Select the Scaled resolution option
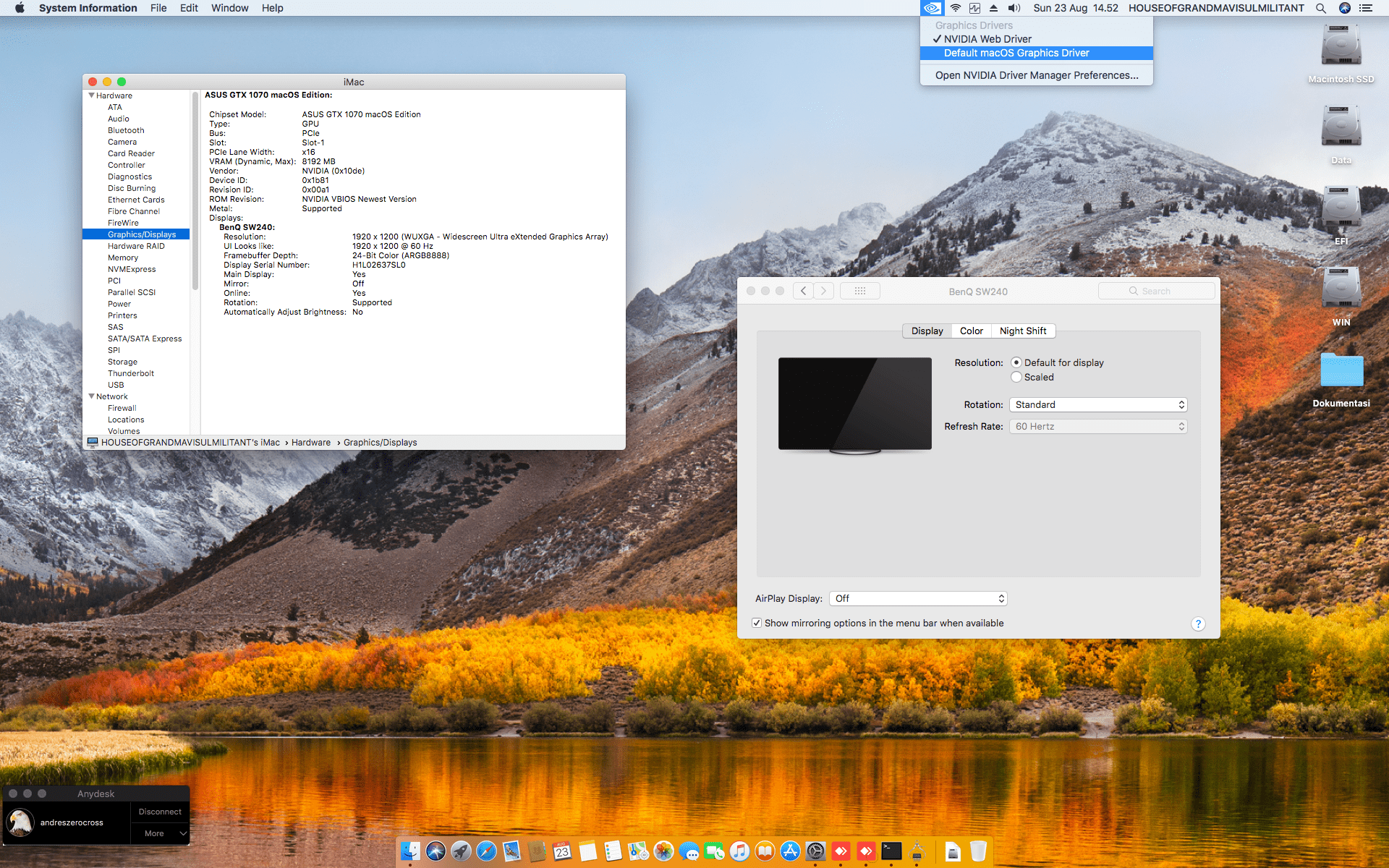Viewport: 1389px width, 868px height. click(1016, 377)
